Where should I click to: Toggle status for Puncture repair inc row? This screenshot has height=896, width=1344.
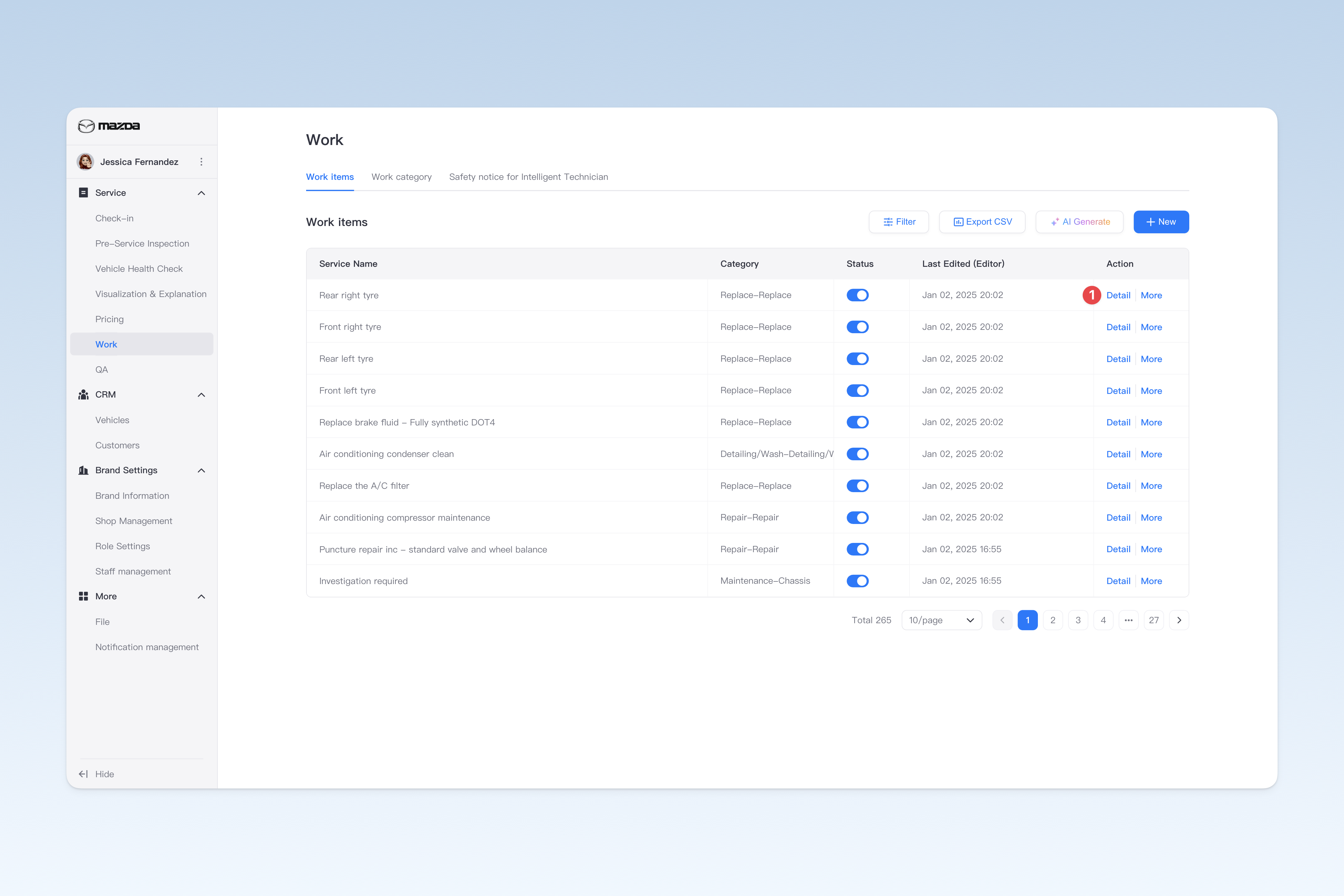pos(858,549)
